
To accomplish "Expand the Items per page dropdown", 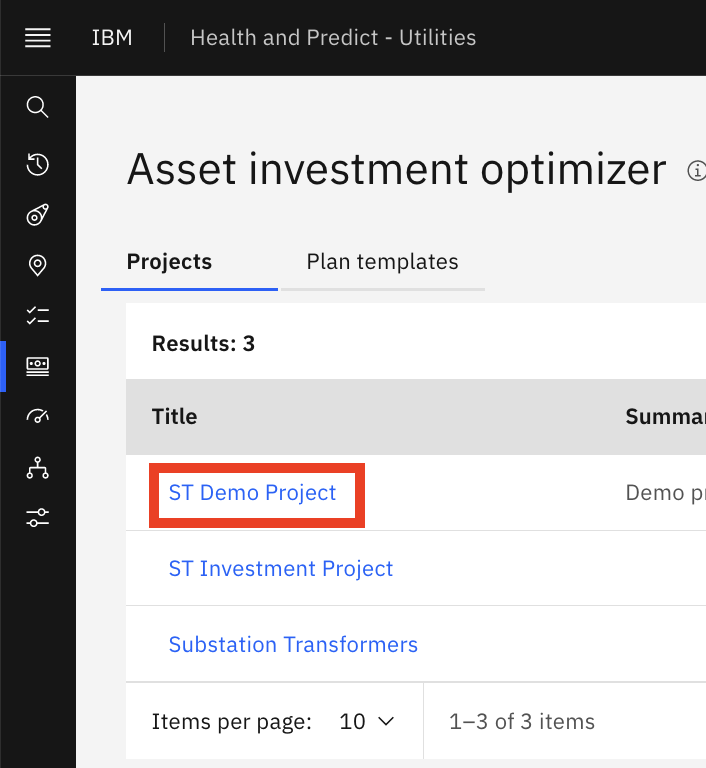I will [x=366, y=721].
